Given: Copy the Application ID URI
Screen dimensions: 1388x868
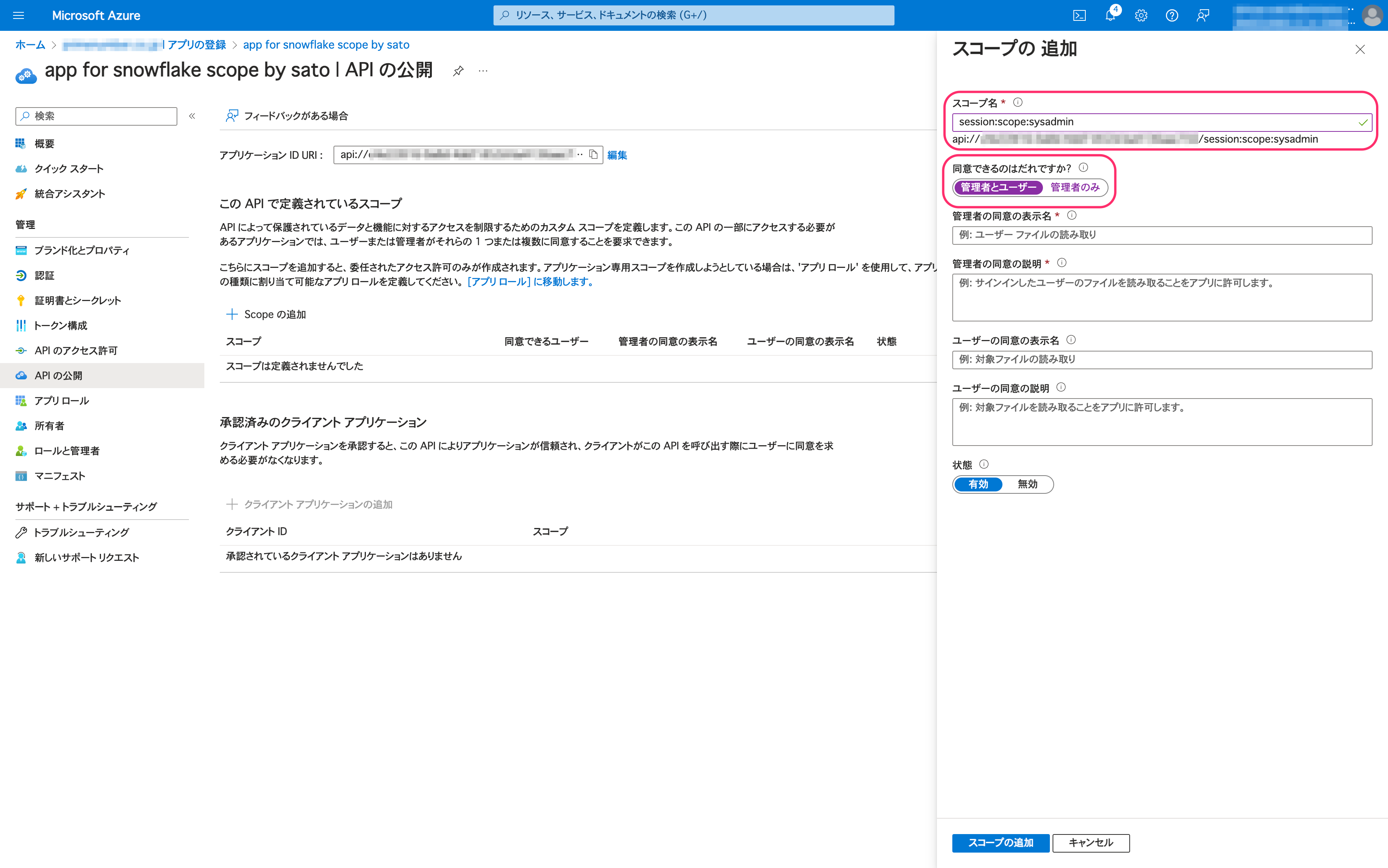Looking at the screenshot, I should pyautogui.click(x=594, y=155).
